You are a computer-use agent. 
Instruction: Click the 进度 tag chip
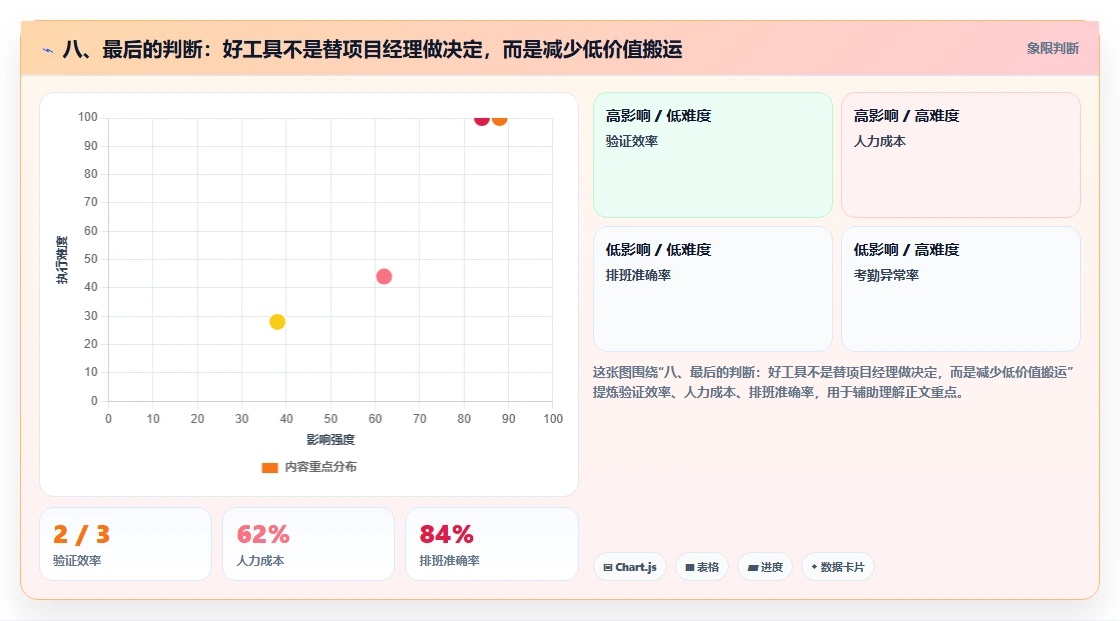click(765, 567)
